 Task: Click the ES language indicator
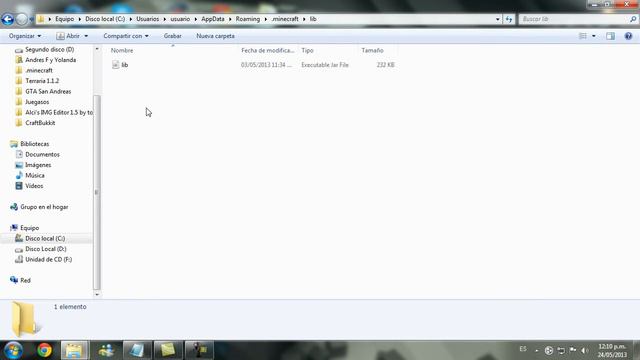click(523, 349)
